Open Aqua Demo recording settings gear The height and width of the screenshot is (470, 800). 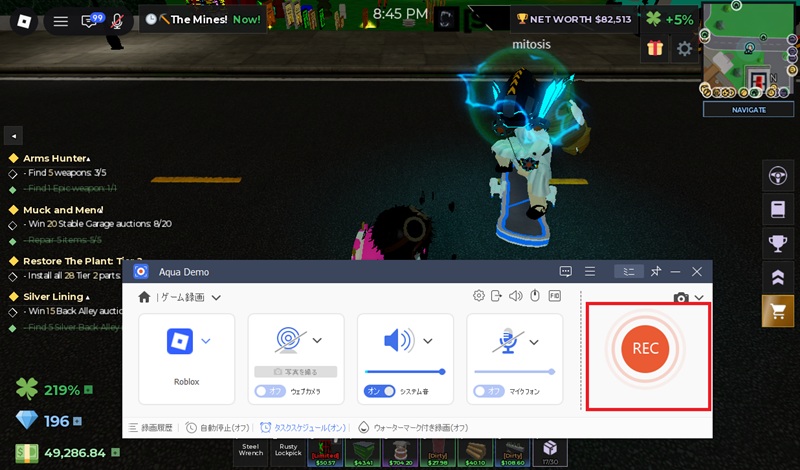click(479, 295)
